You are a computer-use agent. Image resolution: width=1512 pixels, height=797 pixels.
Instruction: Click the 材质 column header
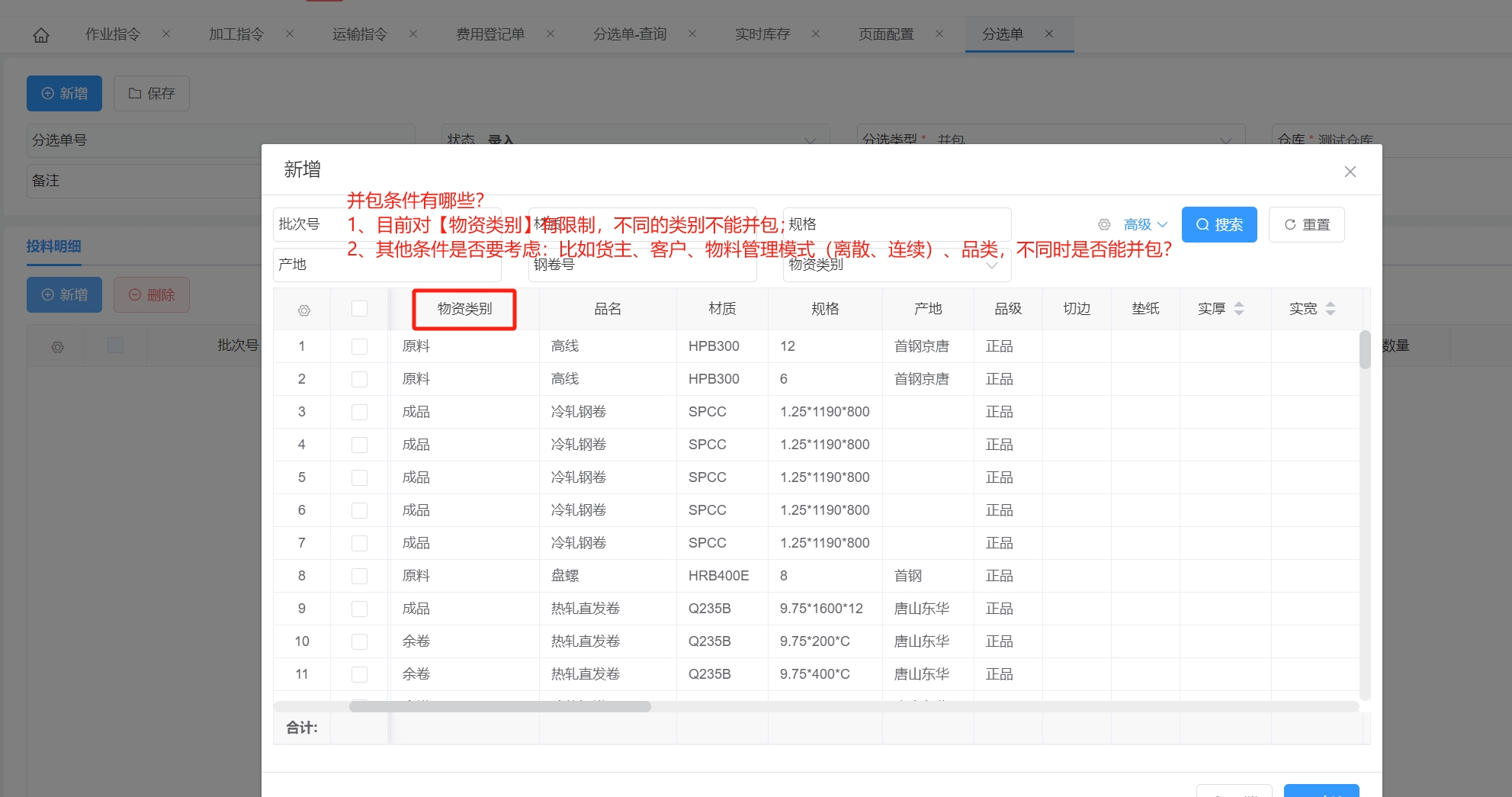pos(722,309)
